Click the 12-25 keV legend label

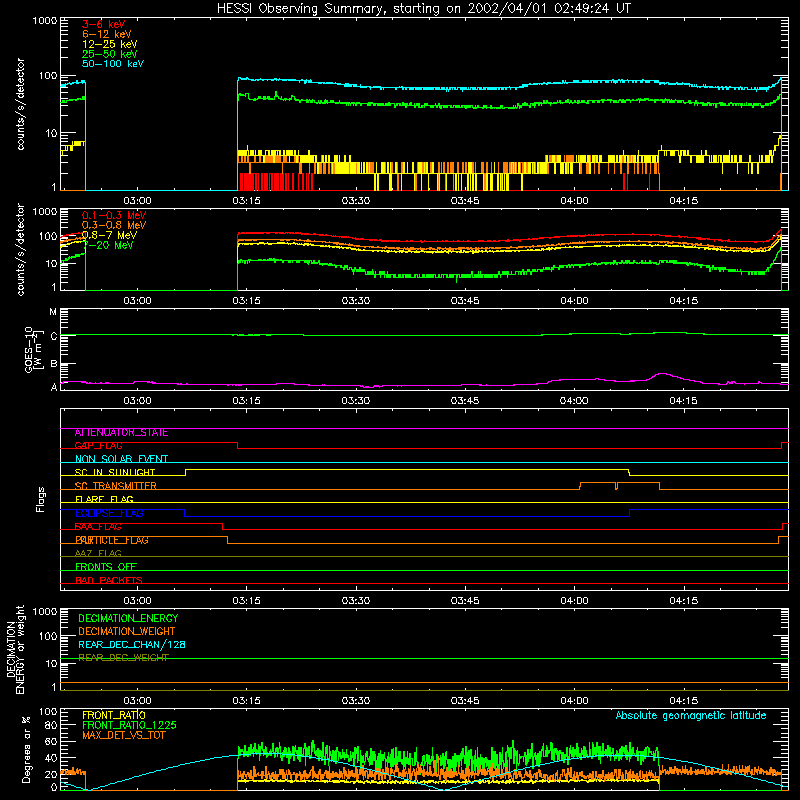click(x=110, y=44)
